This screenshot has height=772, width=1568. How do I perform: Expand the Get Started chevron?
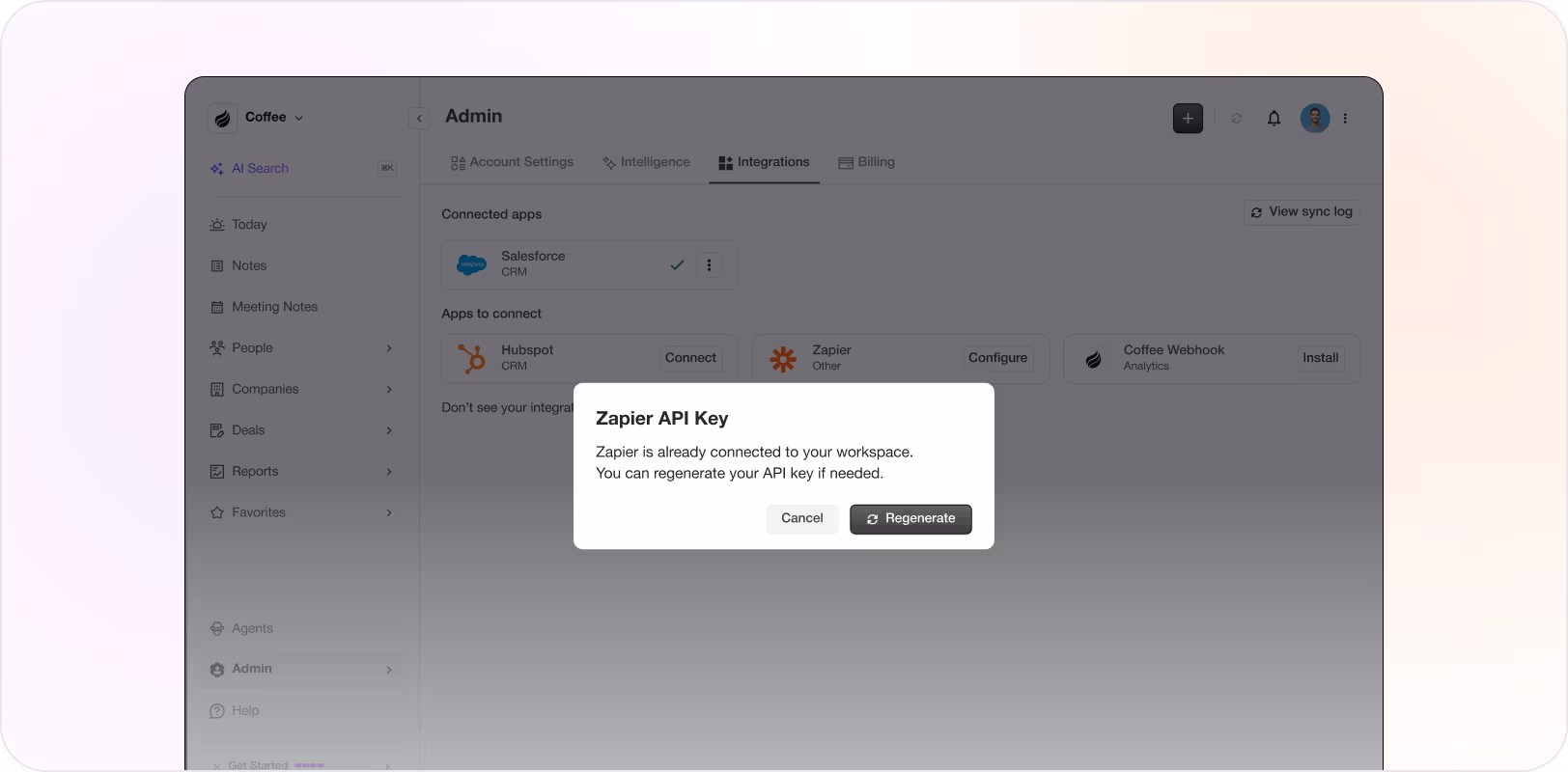pos(388,765)
